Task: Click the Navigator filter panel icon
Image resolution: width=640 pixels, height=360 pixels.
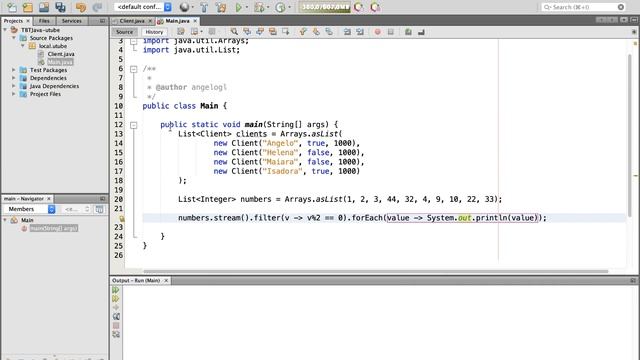Action: tap(99, 209)
